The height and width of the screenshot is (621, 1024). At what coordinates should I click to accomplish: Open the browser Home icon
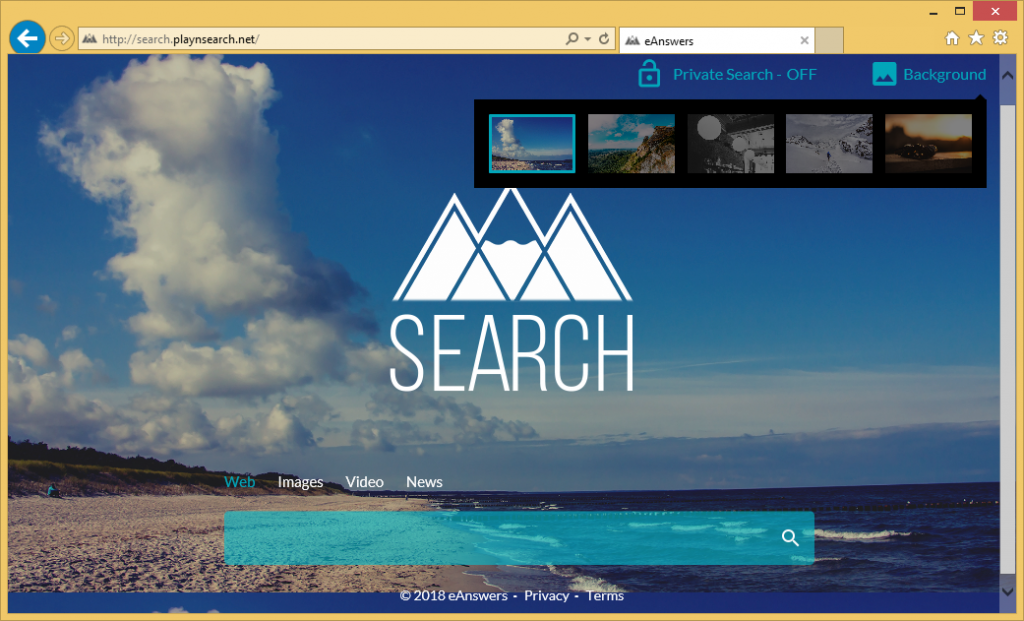tap(952, 38)
